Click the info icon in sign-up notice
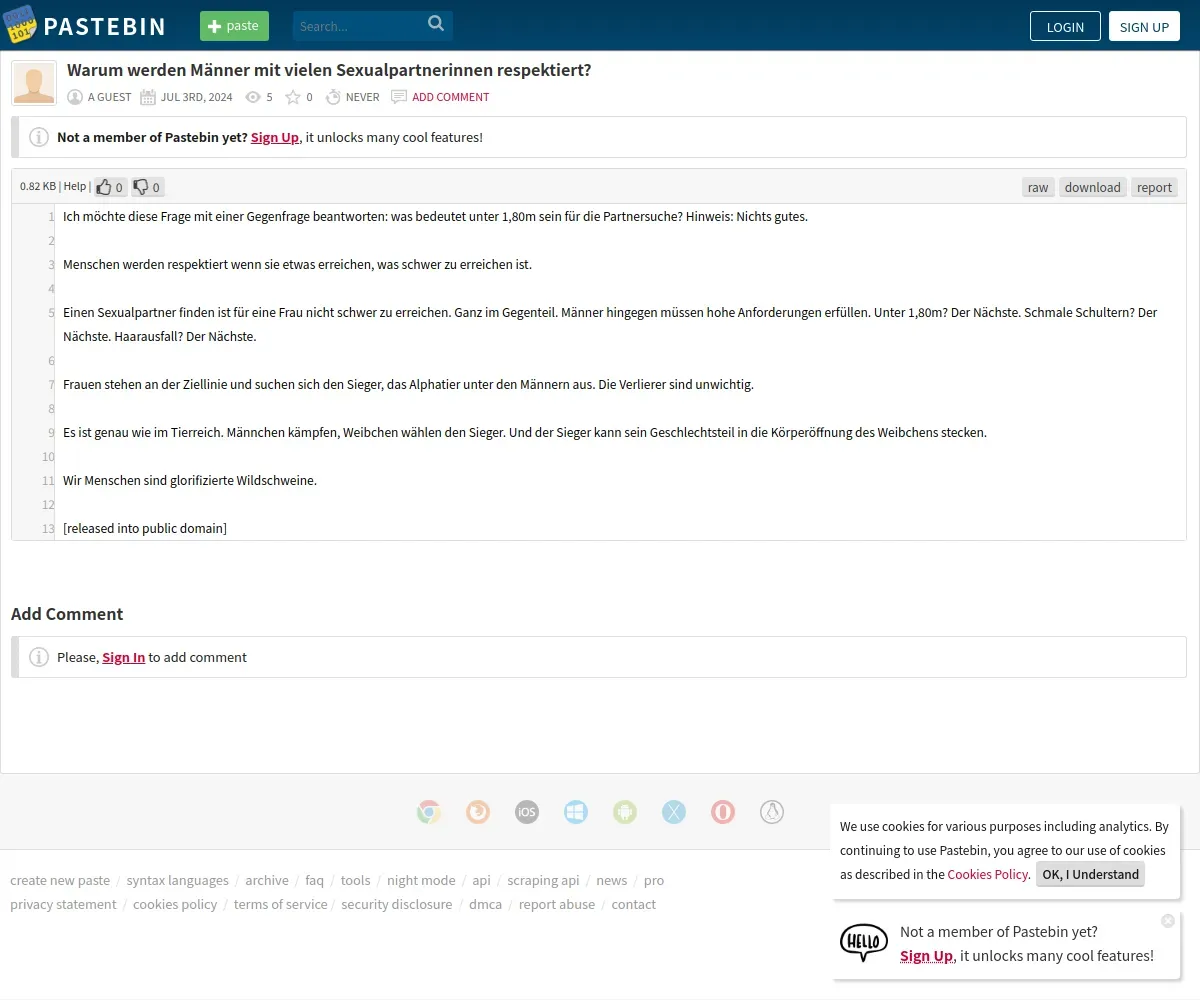Viewport: 1200px width, 1000px height. [39, 137]
